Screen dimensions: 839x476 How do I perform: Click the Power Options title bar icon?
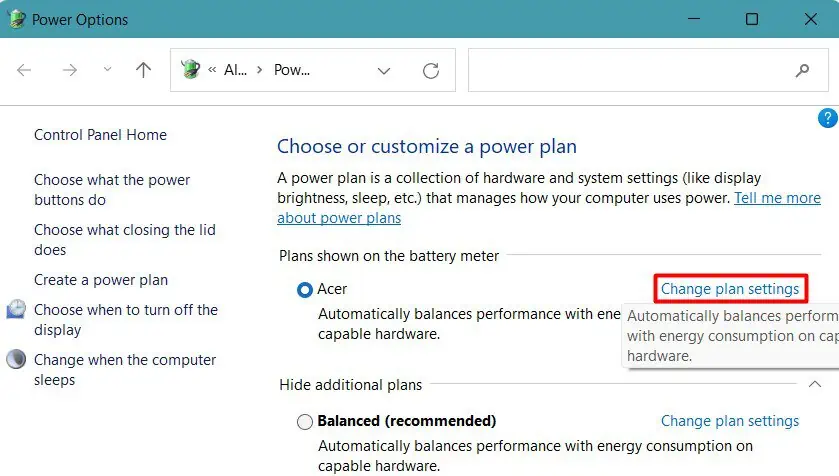(17, 19)
